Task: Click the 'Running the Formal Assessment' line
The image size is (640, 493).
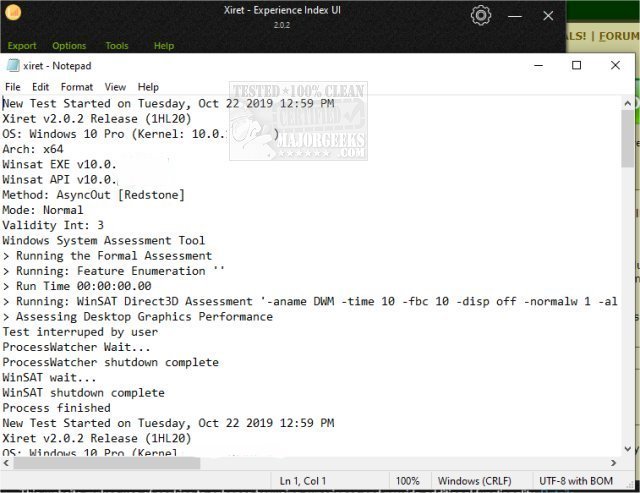Action: pos(107,256)
